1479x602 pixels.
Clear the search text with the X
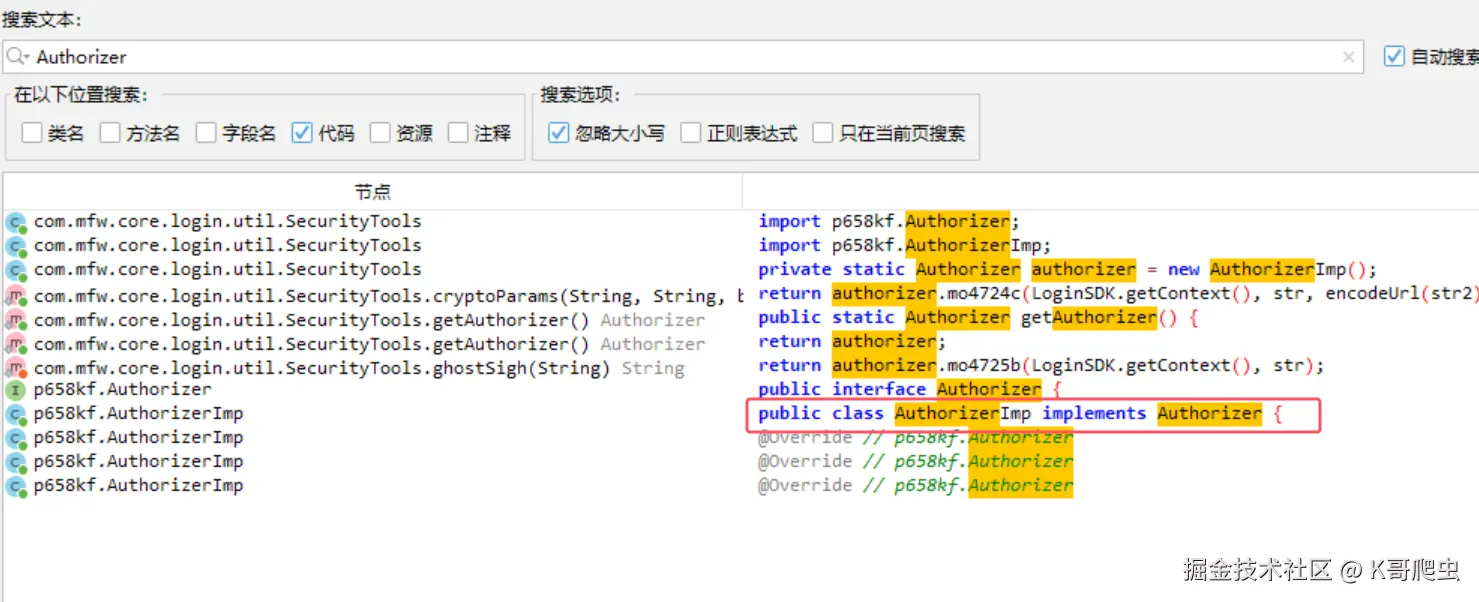click(x=1348, y=57)
